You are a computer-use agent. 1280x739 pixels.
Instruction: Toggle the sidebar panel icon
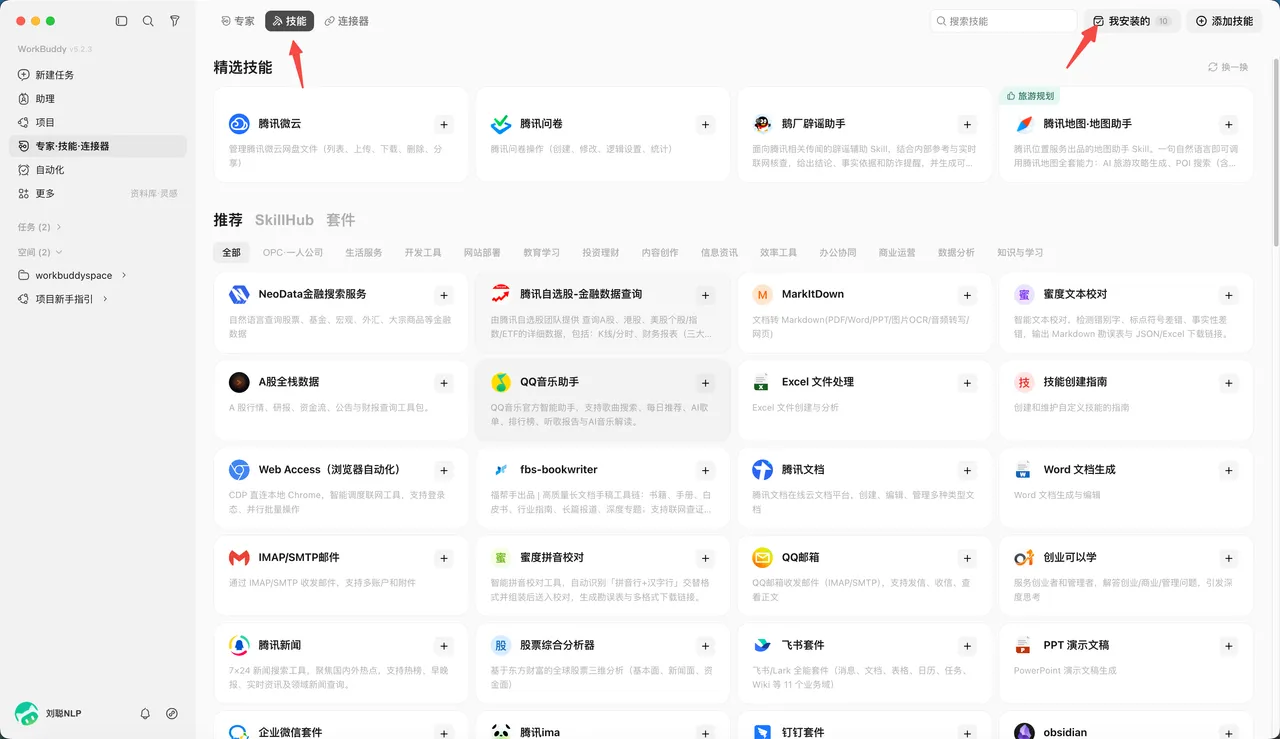[x=122, y=21]
